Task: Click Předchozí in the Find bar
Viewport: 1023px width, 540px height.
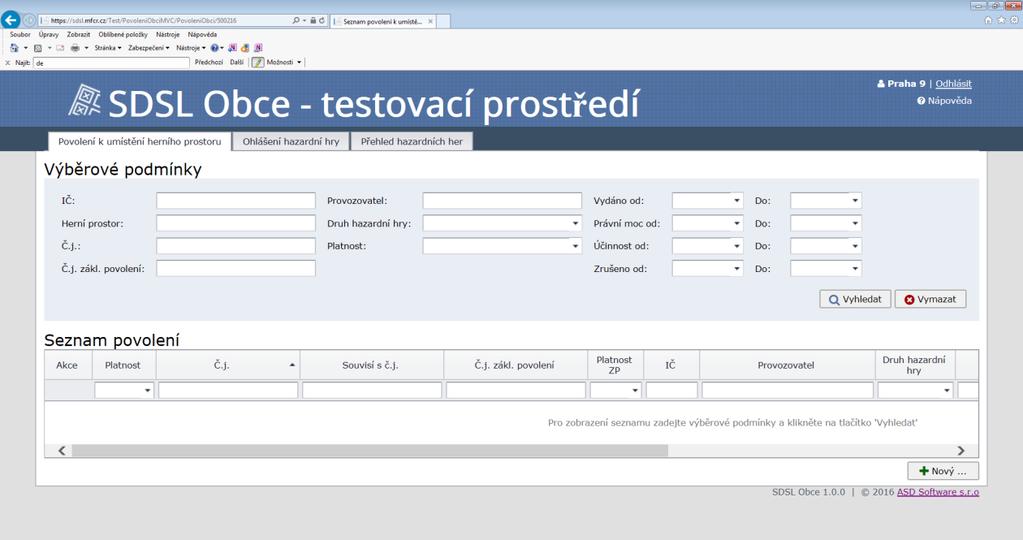Action: click(x=209, y=63)
